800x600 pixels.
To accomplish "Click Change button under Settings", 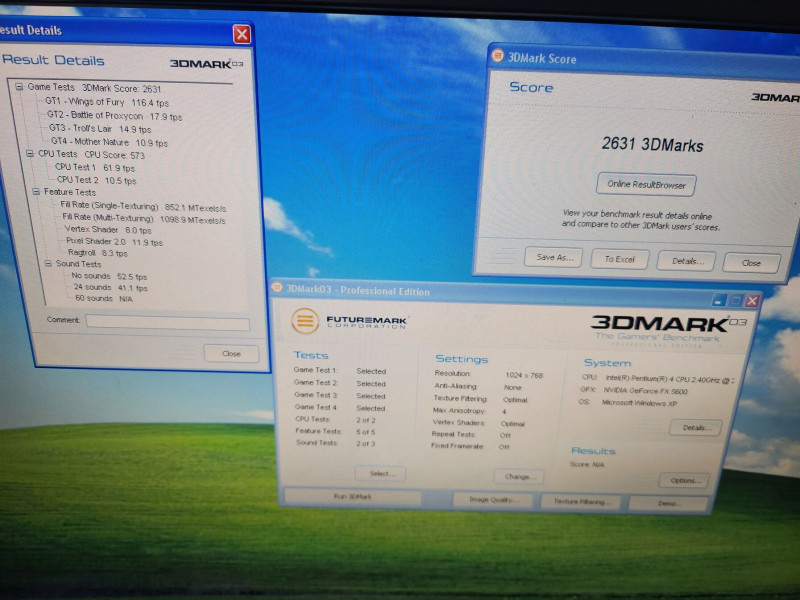I will point(519,477).
